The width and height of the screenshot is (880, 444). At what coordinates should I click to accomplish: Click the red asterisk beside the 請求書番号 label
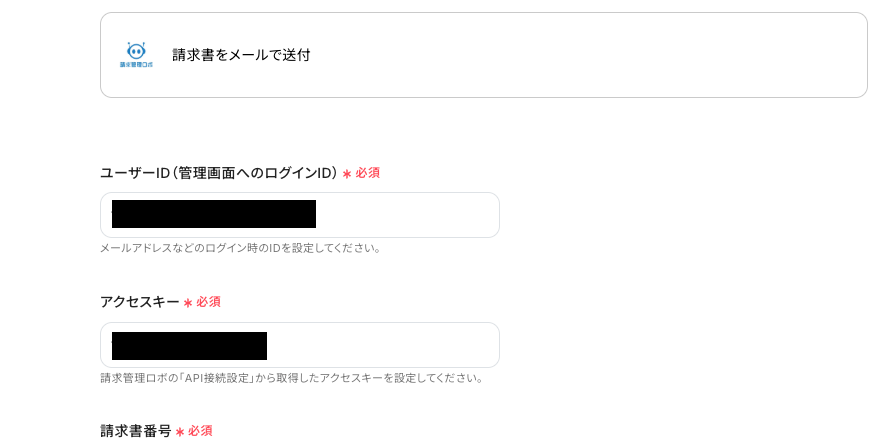coord(180,432)
